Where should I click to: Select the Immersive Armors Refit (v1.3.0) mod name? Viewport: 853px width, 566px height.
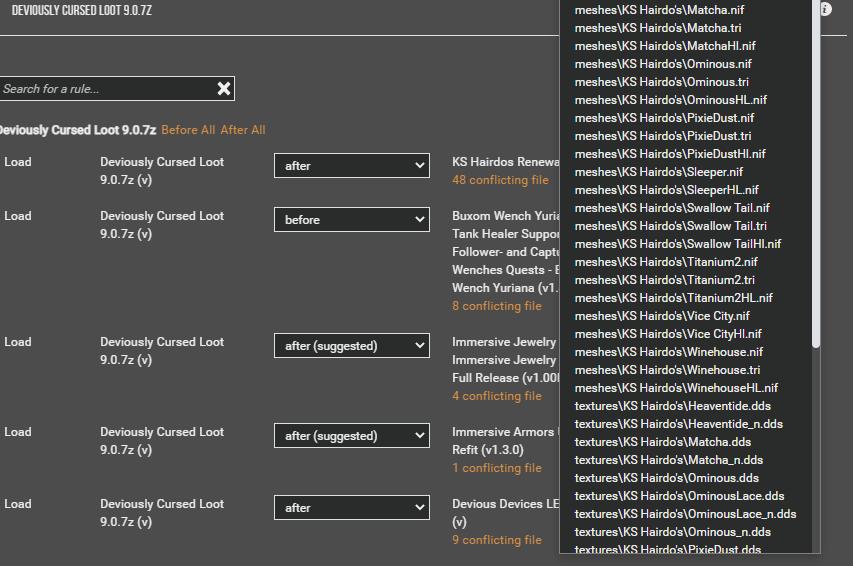click(503, 441)
